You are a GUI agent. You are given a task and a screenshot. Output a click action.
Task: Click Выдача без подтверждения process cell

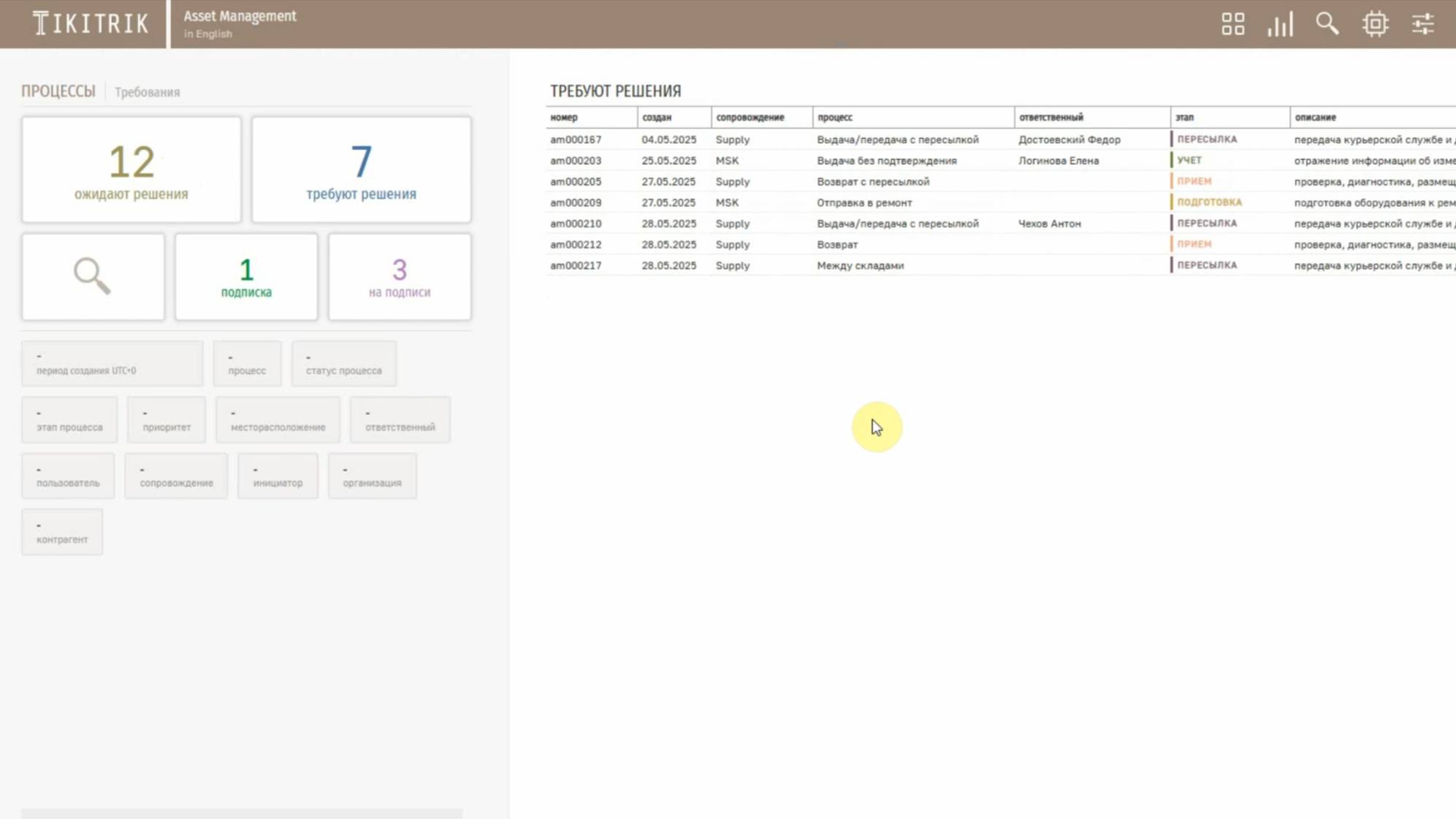click(x=886, y=161)
